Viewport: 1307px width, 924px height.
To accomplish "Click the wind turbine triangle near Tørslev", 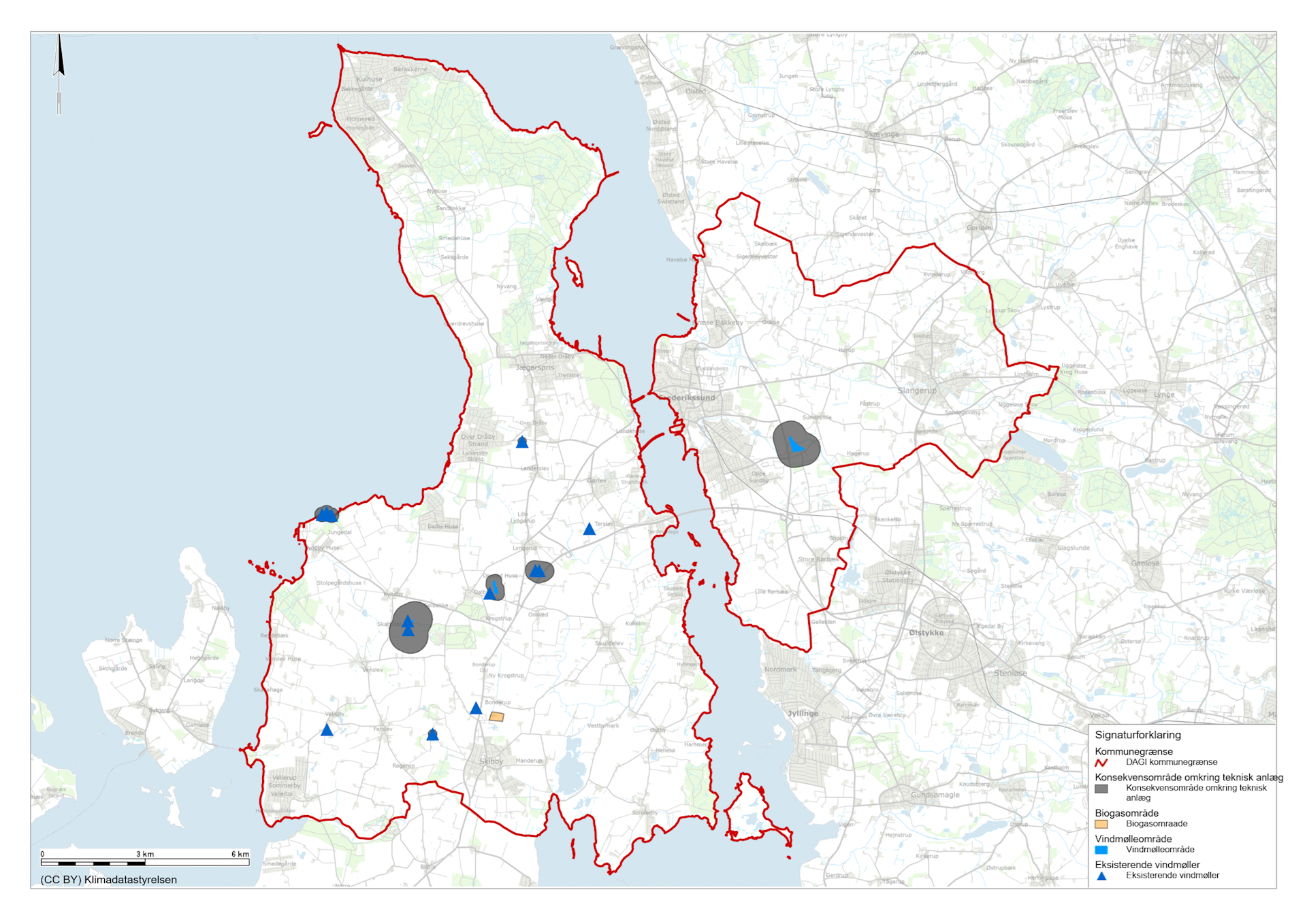I will [x=590, y=529].
